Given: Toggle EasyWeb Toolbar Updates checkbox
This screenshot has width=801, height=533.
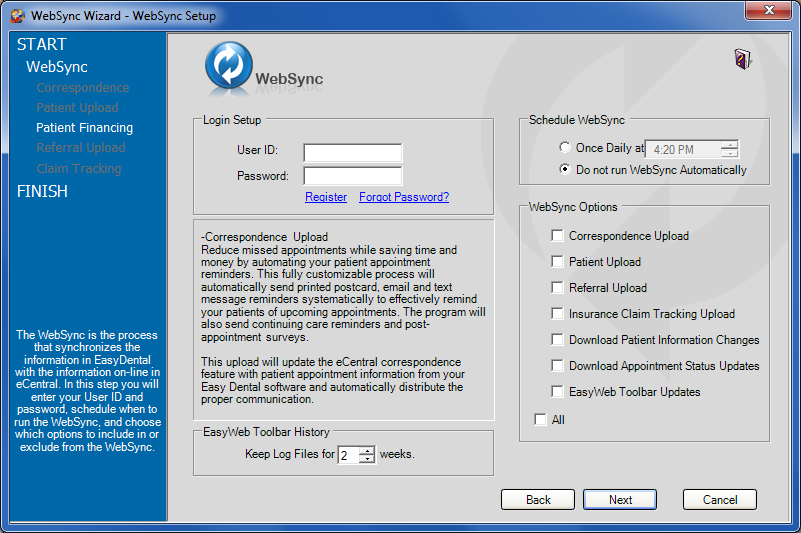Looking at the screenshot, I should pyautogui.click(x=558, y=392).
